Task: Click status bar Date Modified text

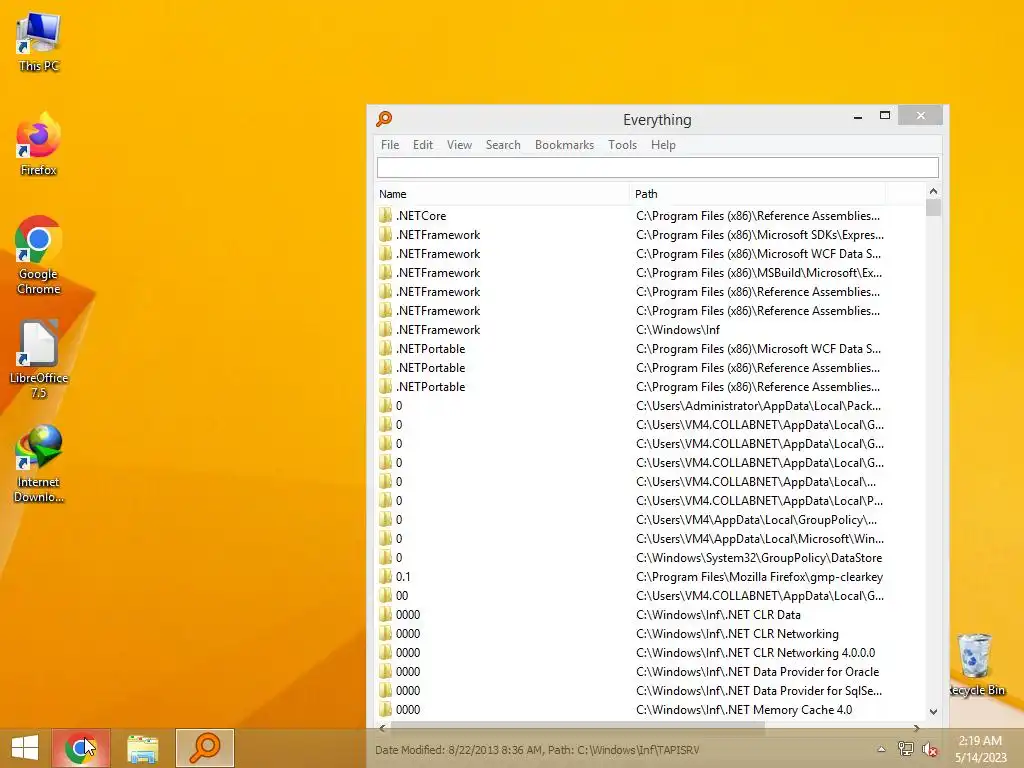Action: 537,750
